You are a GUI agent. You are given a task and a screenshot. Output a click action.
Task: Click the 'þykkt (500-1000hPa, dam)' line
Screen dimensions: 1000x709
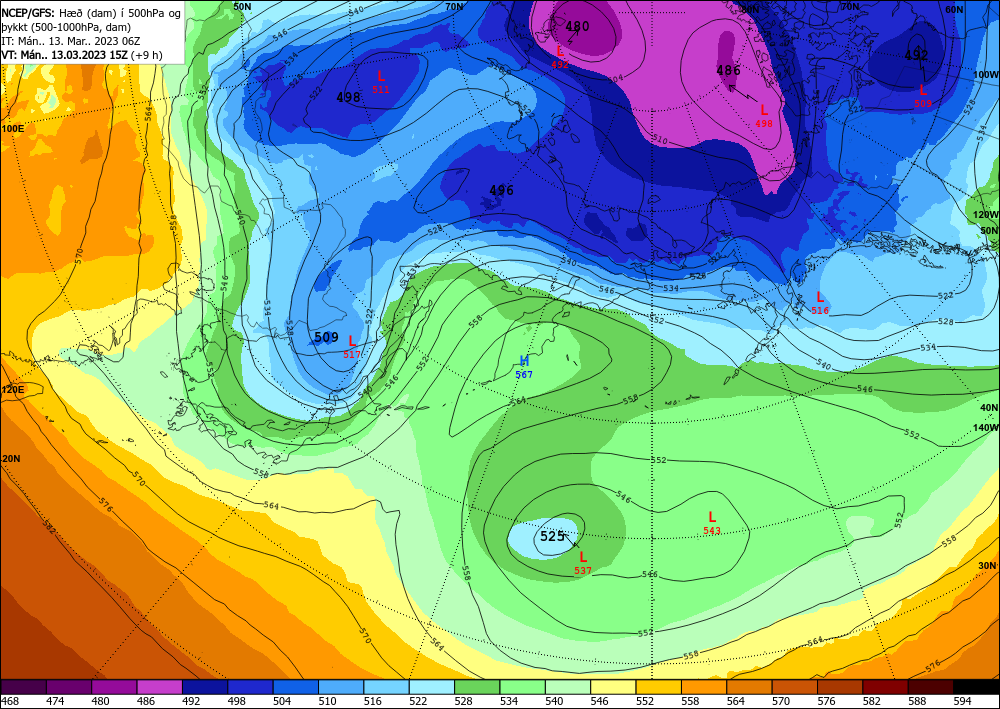point(66,27)
